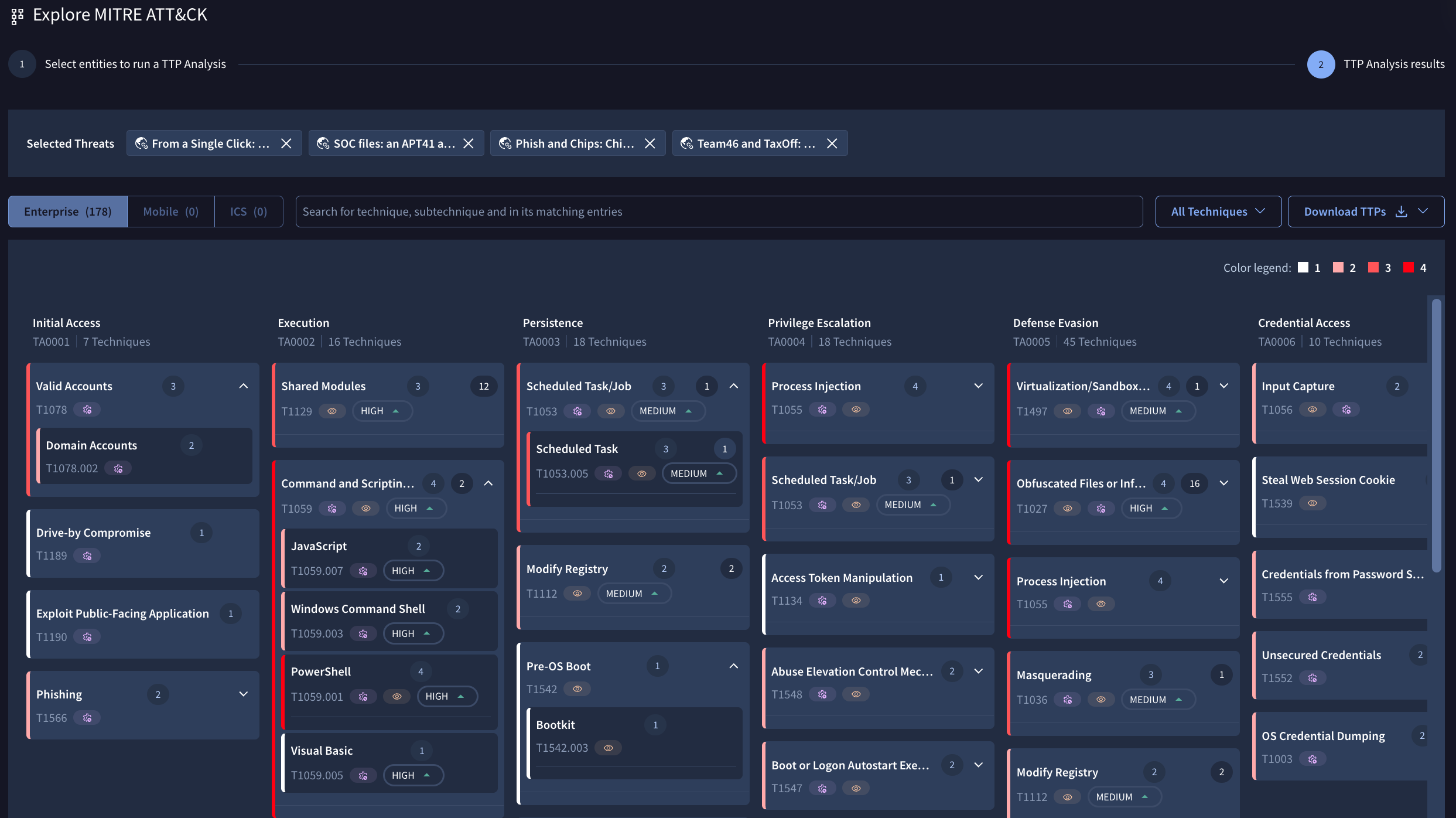1456x818 pixels.
Task: Click threat icon on OS Credential Dumping T1003
Action: (1313, 759)
